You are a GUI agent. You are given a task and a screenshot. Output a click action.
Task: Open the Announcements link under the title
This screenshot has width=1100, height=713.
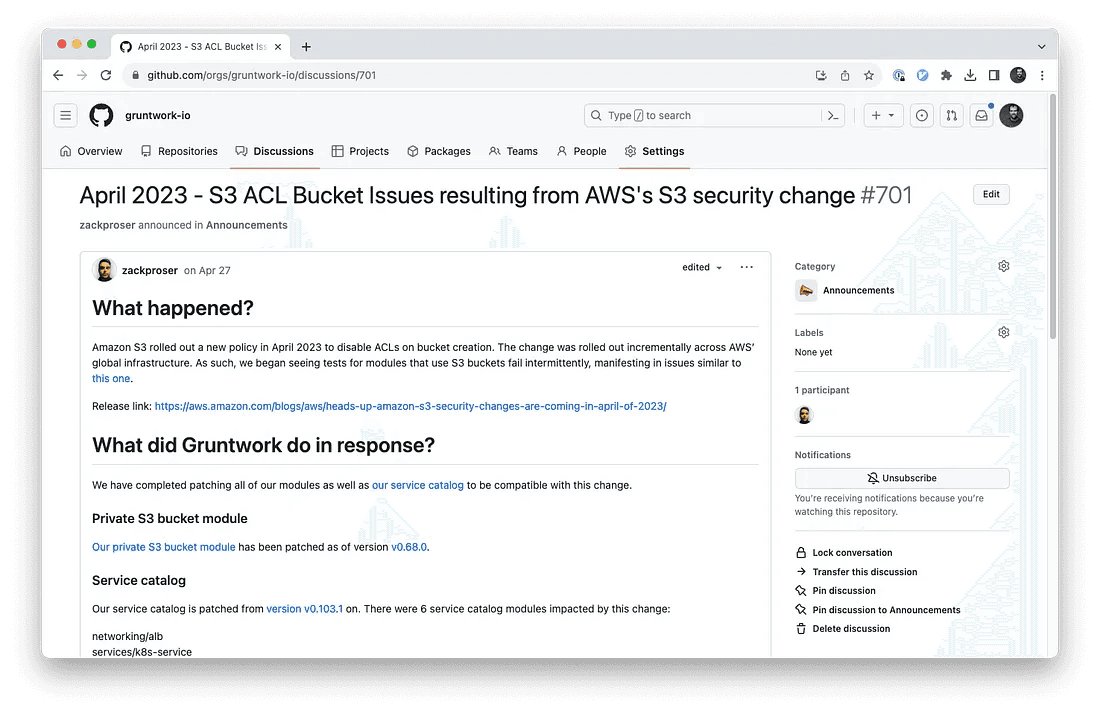coord(246,225)
